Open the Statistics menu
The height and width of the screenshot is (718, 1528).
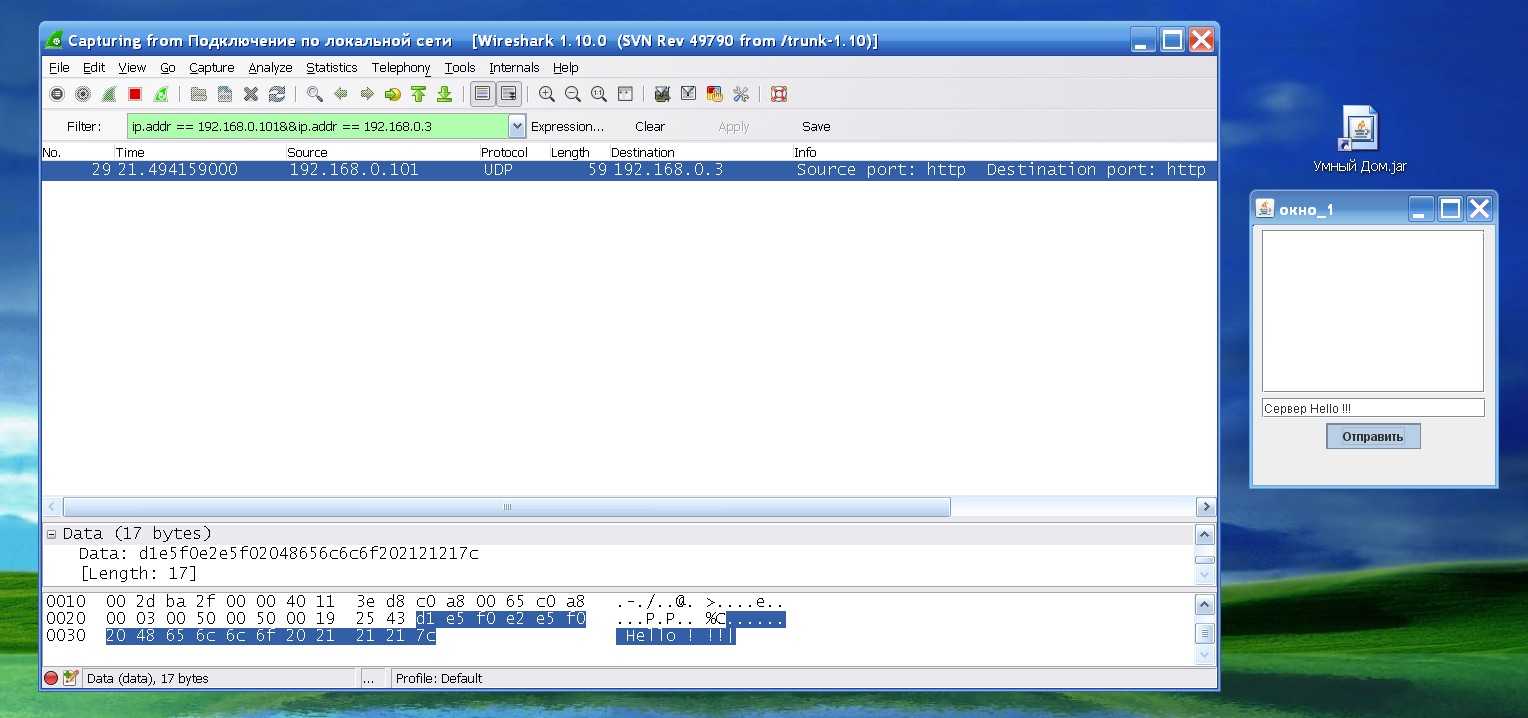[331, 68]
